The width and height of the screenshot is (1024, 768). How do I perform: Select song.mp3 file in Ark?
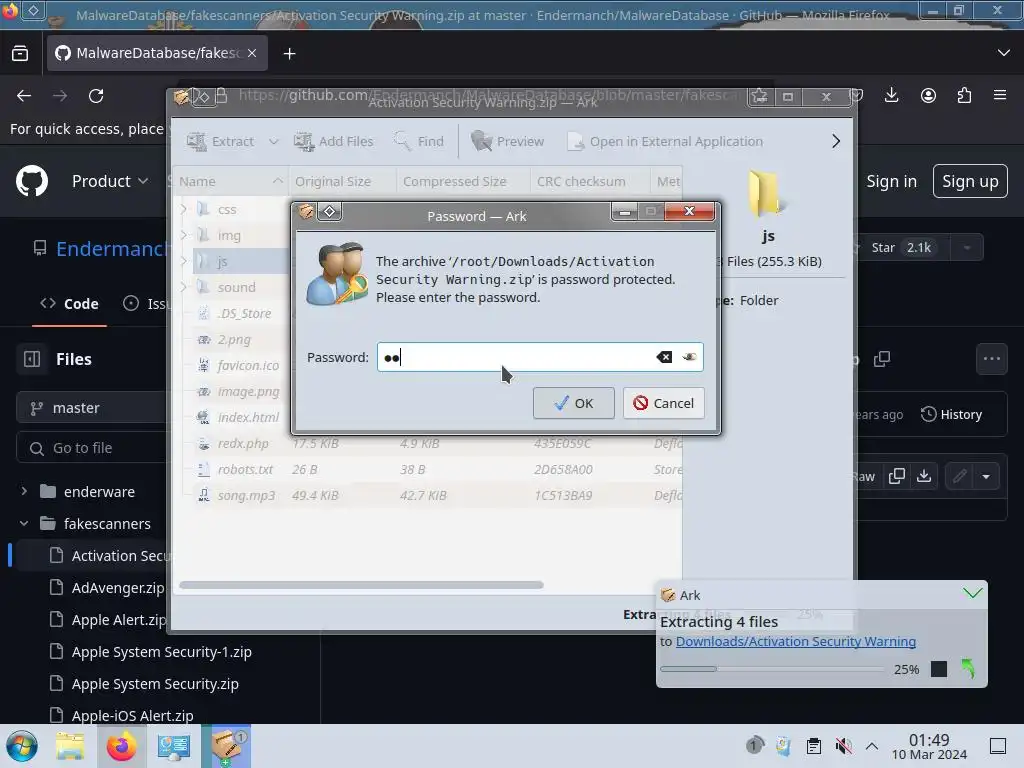click(x=246, y=495)
